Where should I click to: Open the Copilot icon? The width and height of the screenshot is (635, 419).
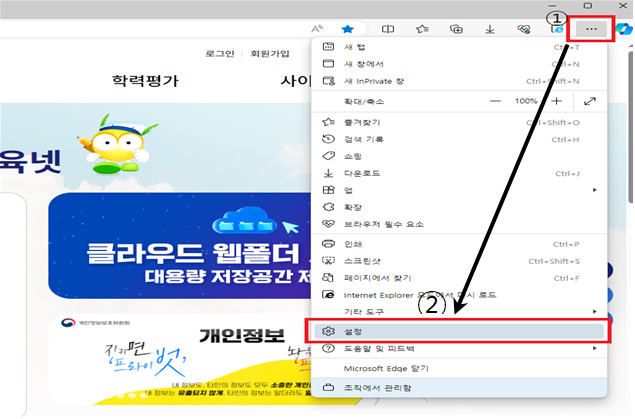pos(624,29)
